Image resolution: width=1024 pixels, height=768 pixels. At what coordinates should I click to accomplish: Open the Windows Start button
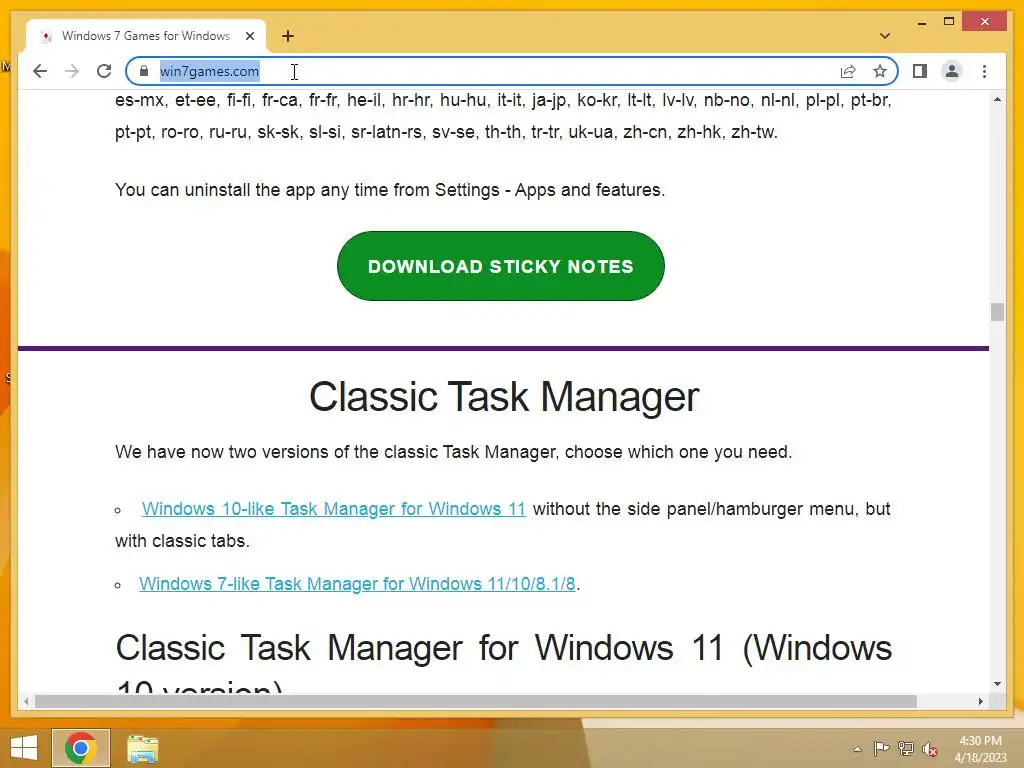(x=24, y=748)
